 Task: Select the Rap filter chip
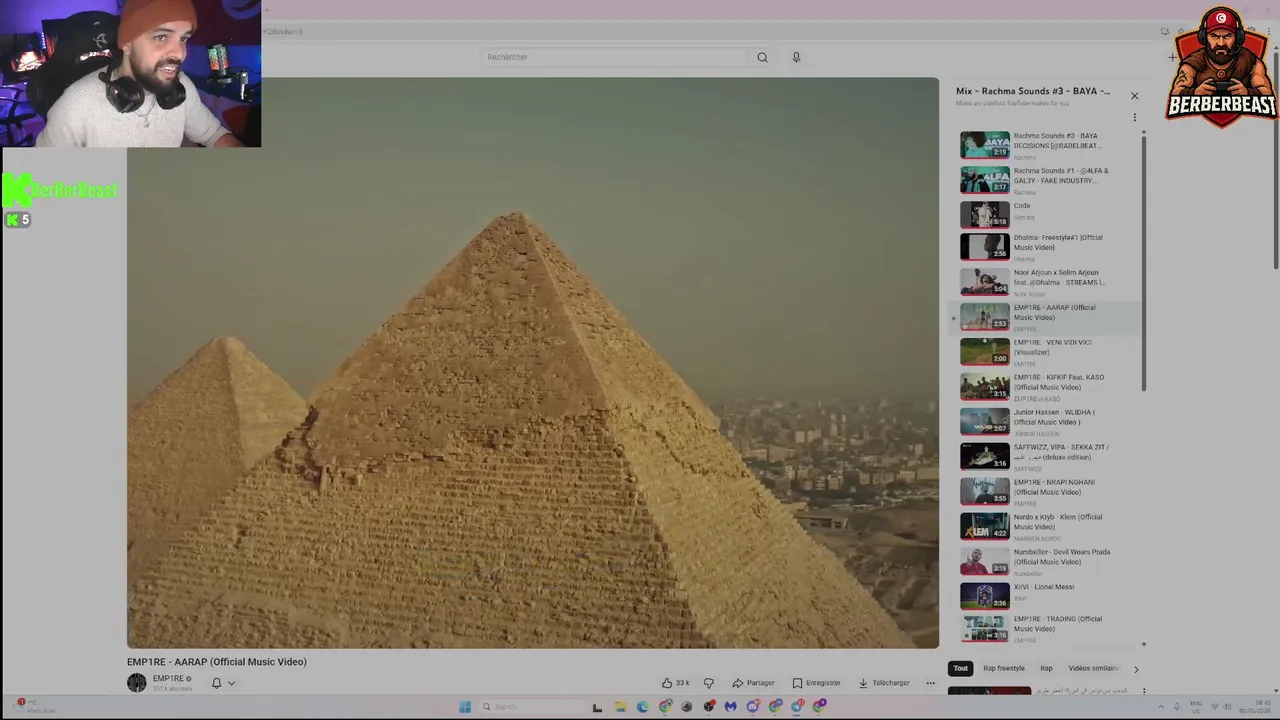tap(1046, 668)
